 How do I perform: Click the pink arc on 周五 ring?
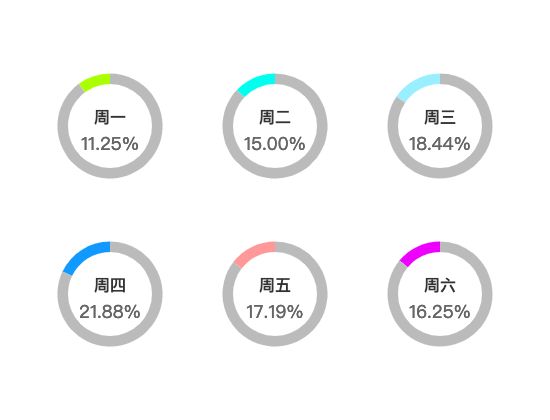255,253
